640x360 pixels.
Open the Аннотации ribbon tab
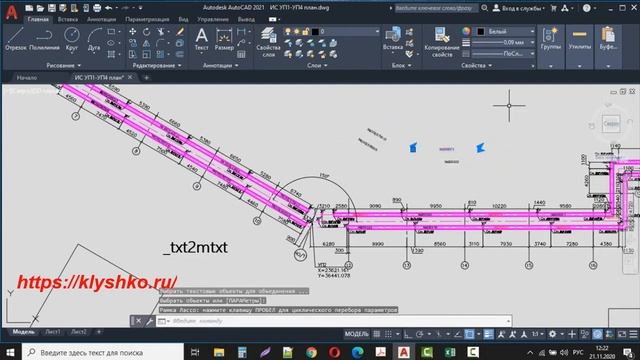(x=101, y=19)
